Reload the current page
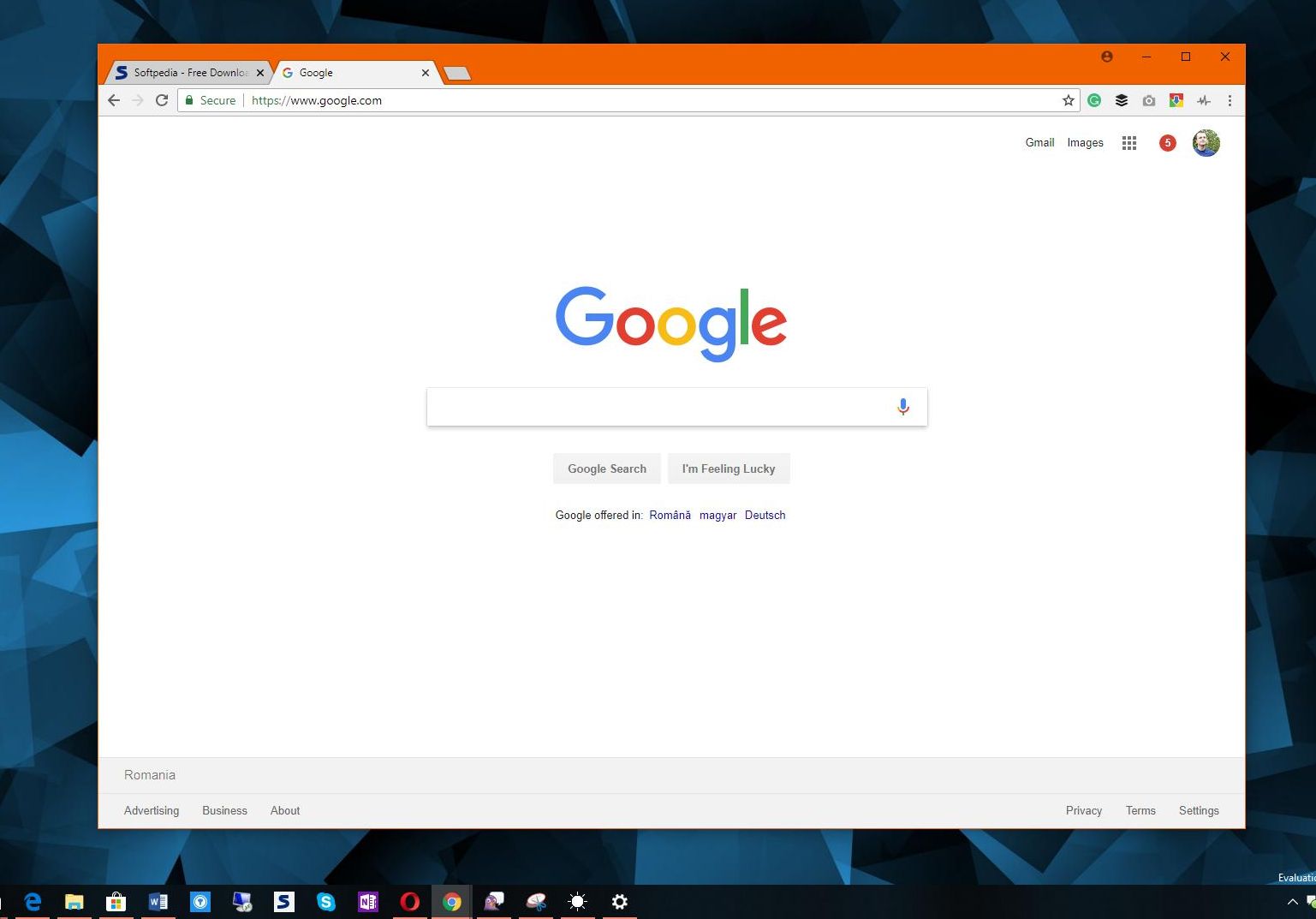1316x919 pixels. point(161,100)
